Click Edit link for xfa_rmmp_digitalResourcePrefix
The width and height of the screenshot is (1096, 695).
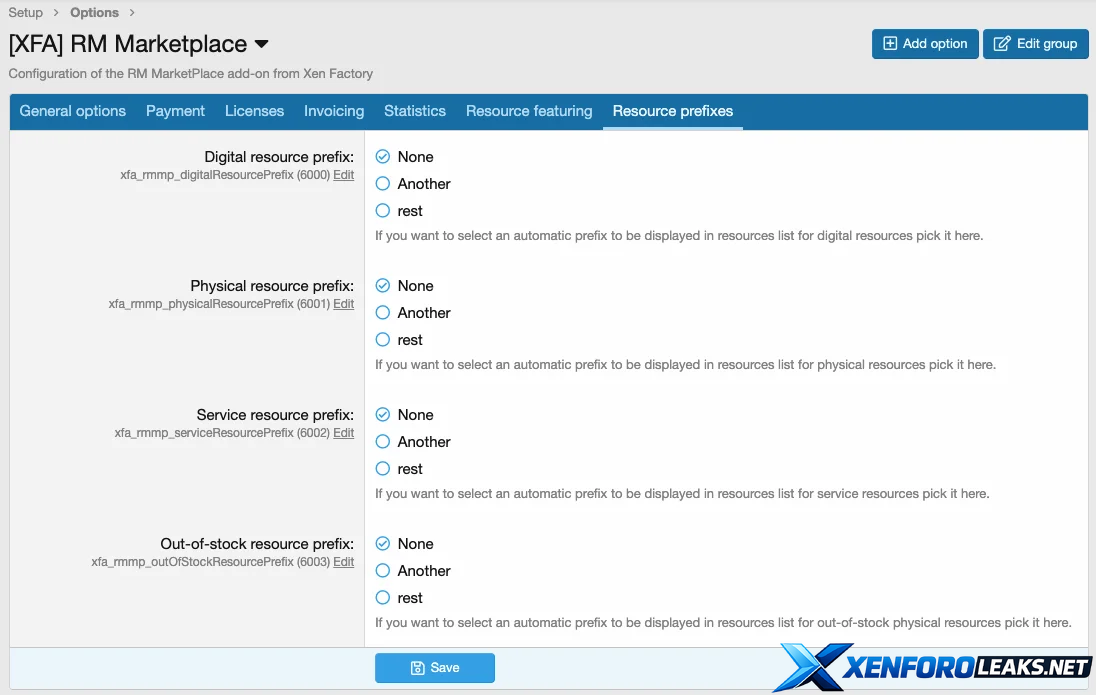[x=344, y=175]
